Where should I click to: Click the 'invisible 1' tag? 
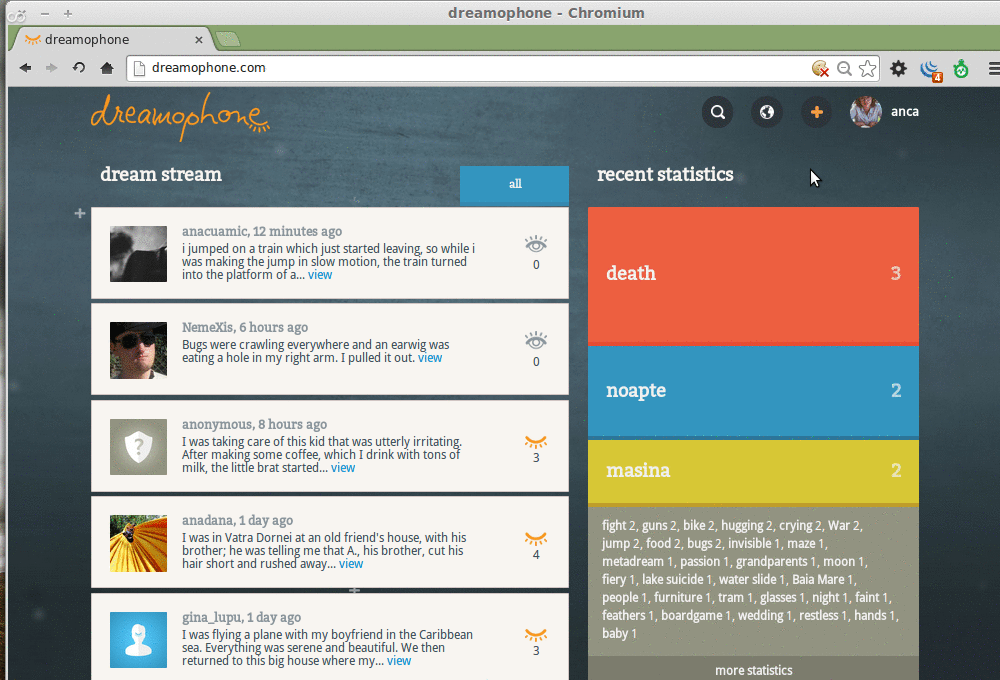[x=755, y=543]
